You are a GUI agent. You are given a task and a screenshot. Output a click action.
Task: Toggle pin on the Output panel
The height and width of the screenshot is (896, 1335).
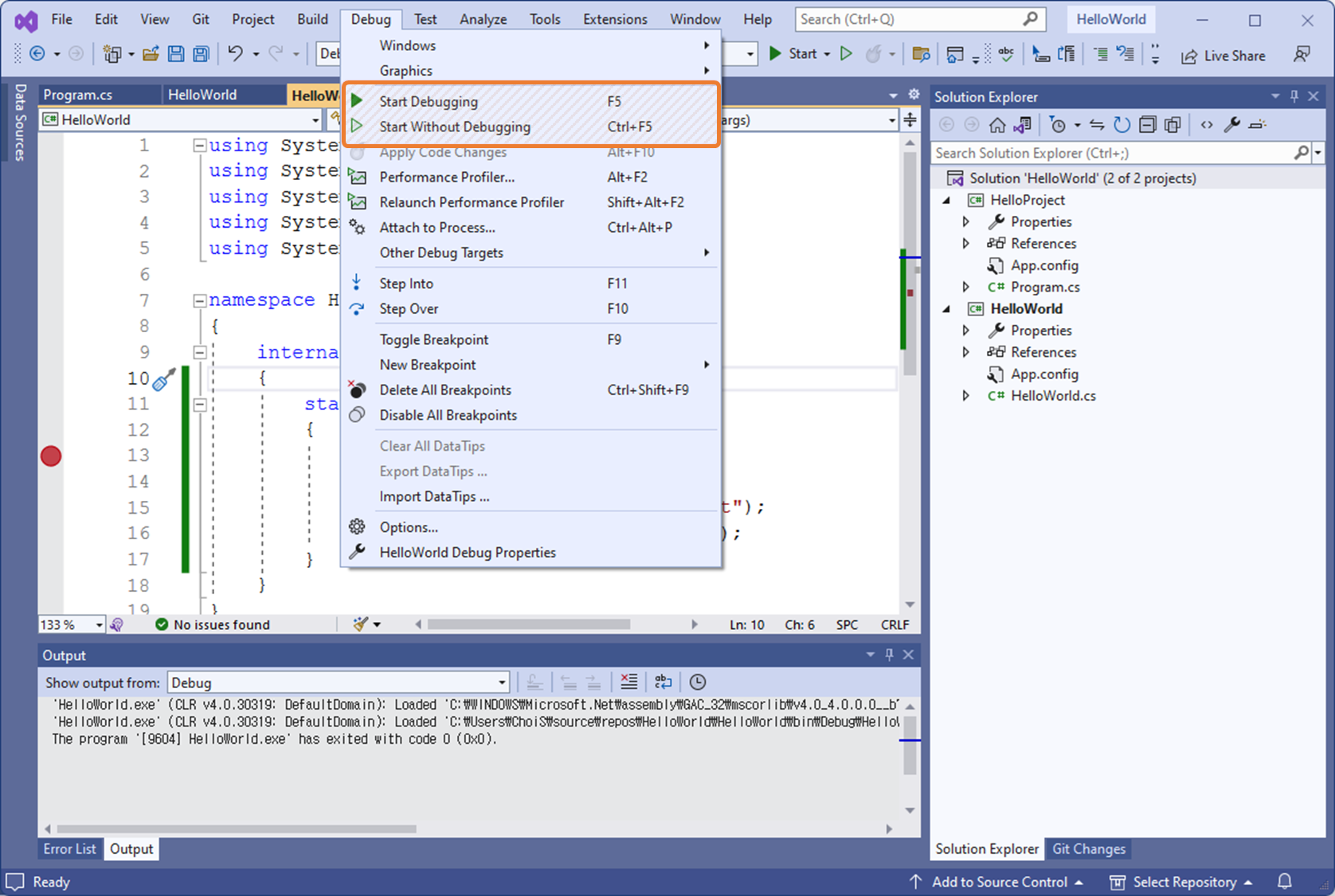coord(889,655)
